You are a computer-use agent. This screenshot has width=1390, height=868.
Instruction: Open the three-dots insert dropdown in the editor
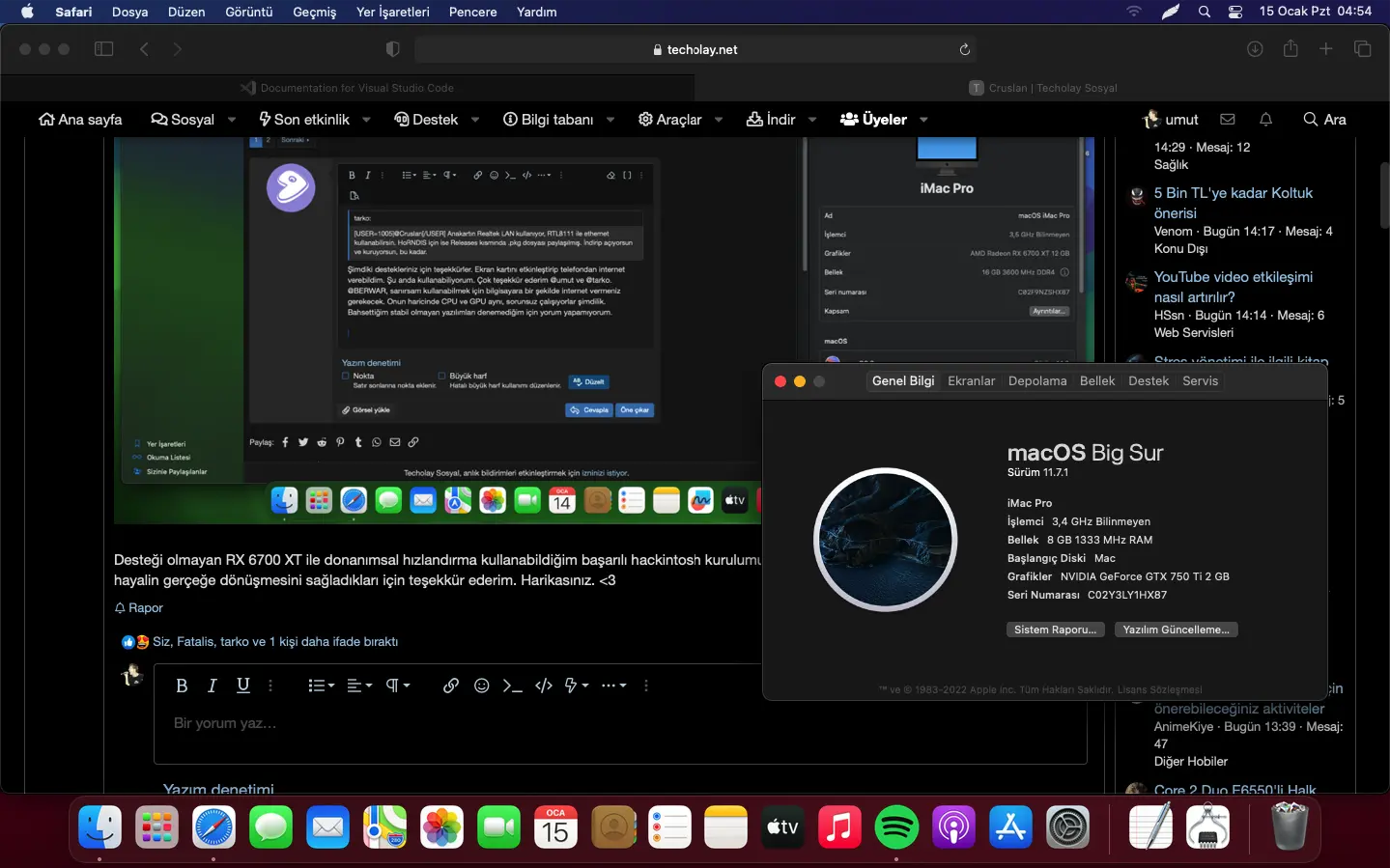(613, 686)
